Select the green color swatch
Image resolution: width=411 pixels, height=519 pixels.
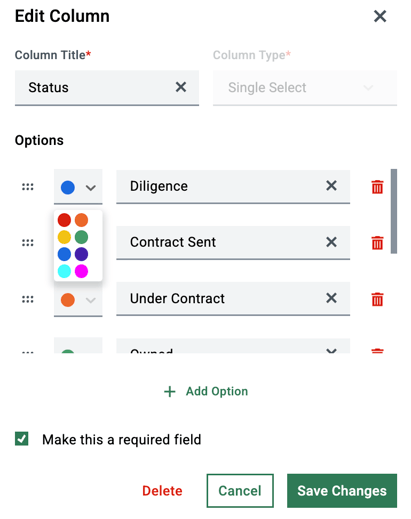coord(81,237)
